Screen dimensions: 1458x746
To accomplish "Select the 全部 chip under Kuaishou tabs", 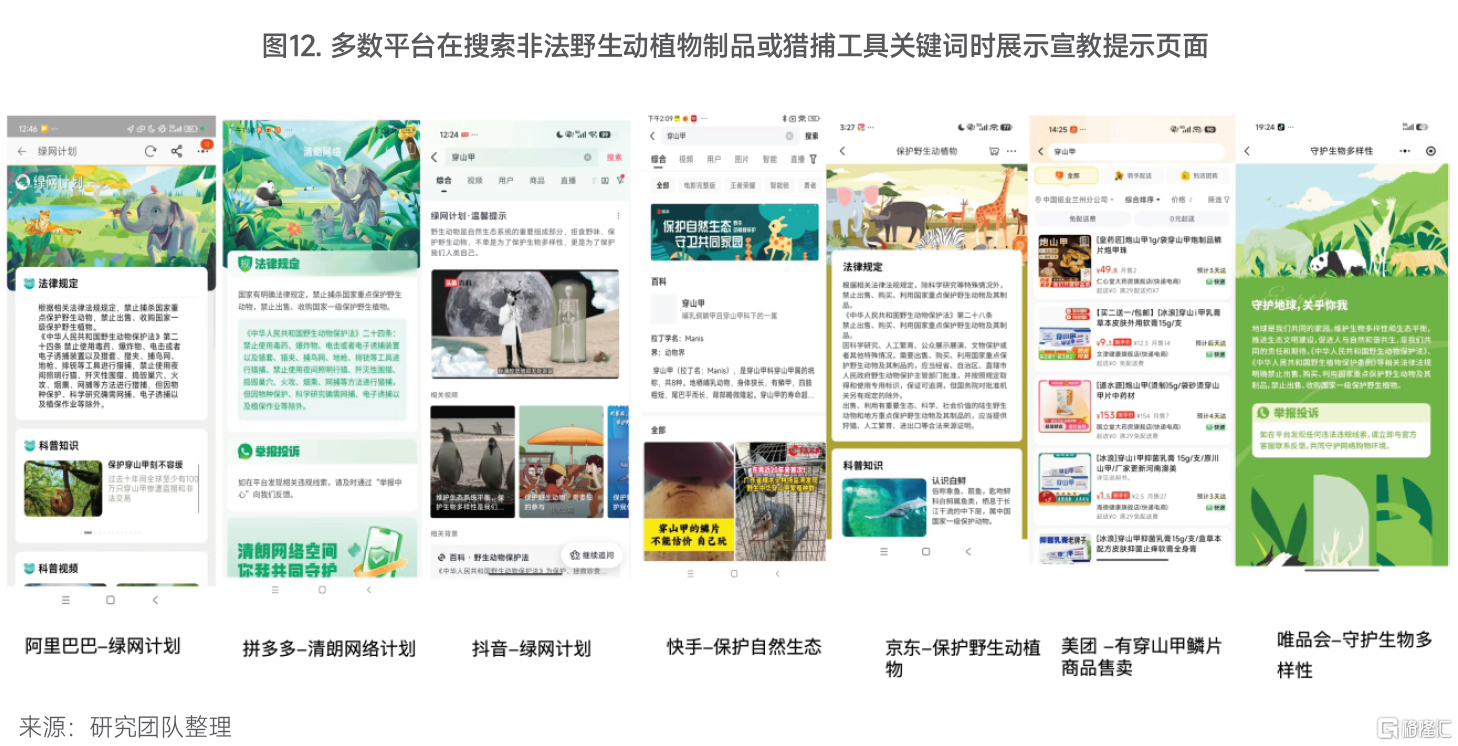I will click(x=662, y=185).
